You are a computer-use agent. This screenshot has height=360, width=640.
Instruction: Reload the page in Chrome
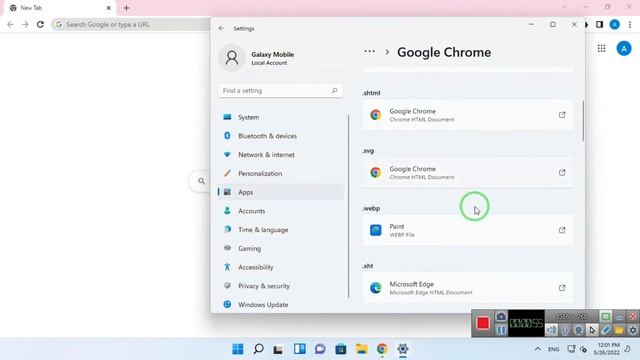coord(40,24)
